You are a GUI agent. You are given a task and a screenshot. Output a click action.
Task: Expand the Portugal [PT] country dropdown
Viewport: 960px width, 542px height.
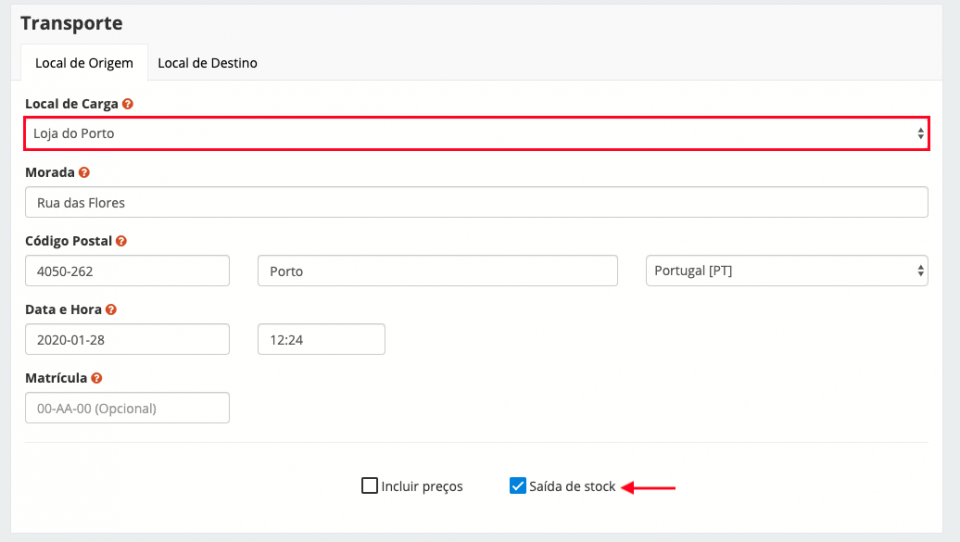click(x=787, y=271)
